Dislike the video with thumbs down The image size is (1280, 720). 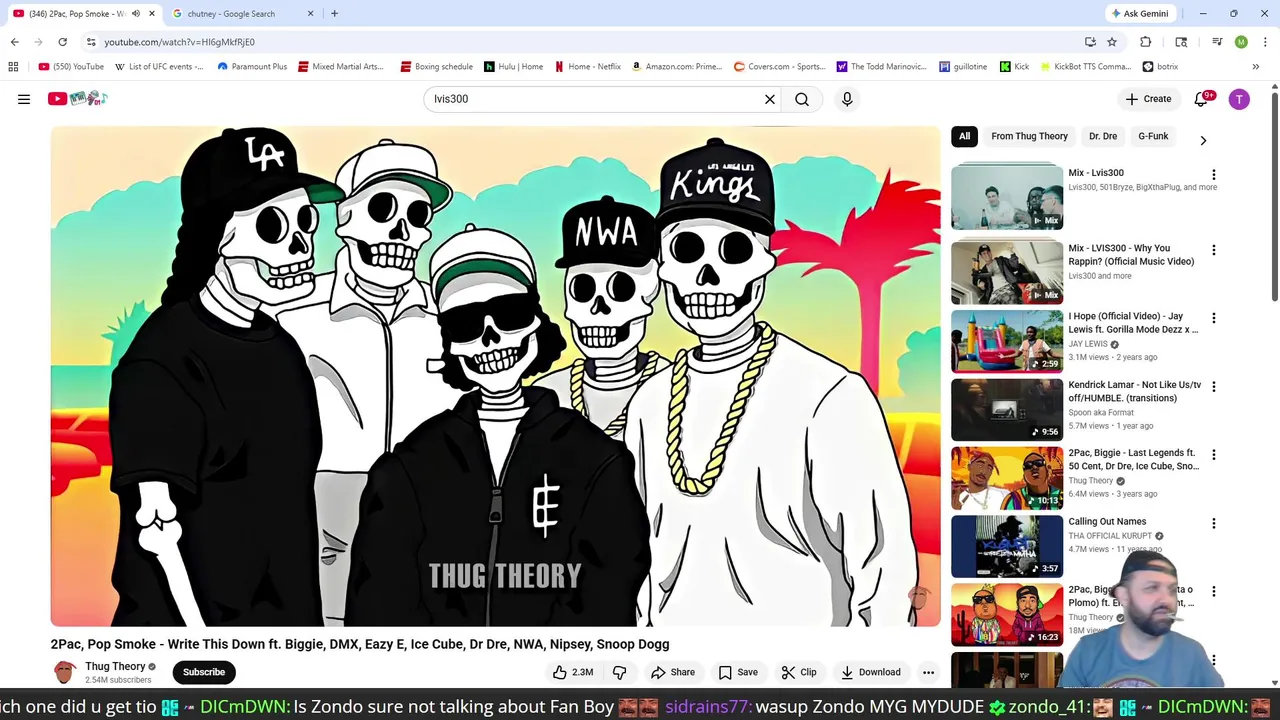[620, 672]
